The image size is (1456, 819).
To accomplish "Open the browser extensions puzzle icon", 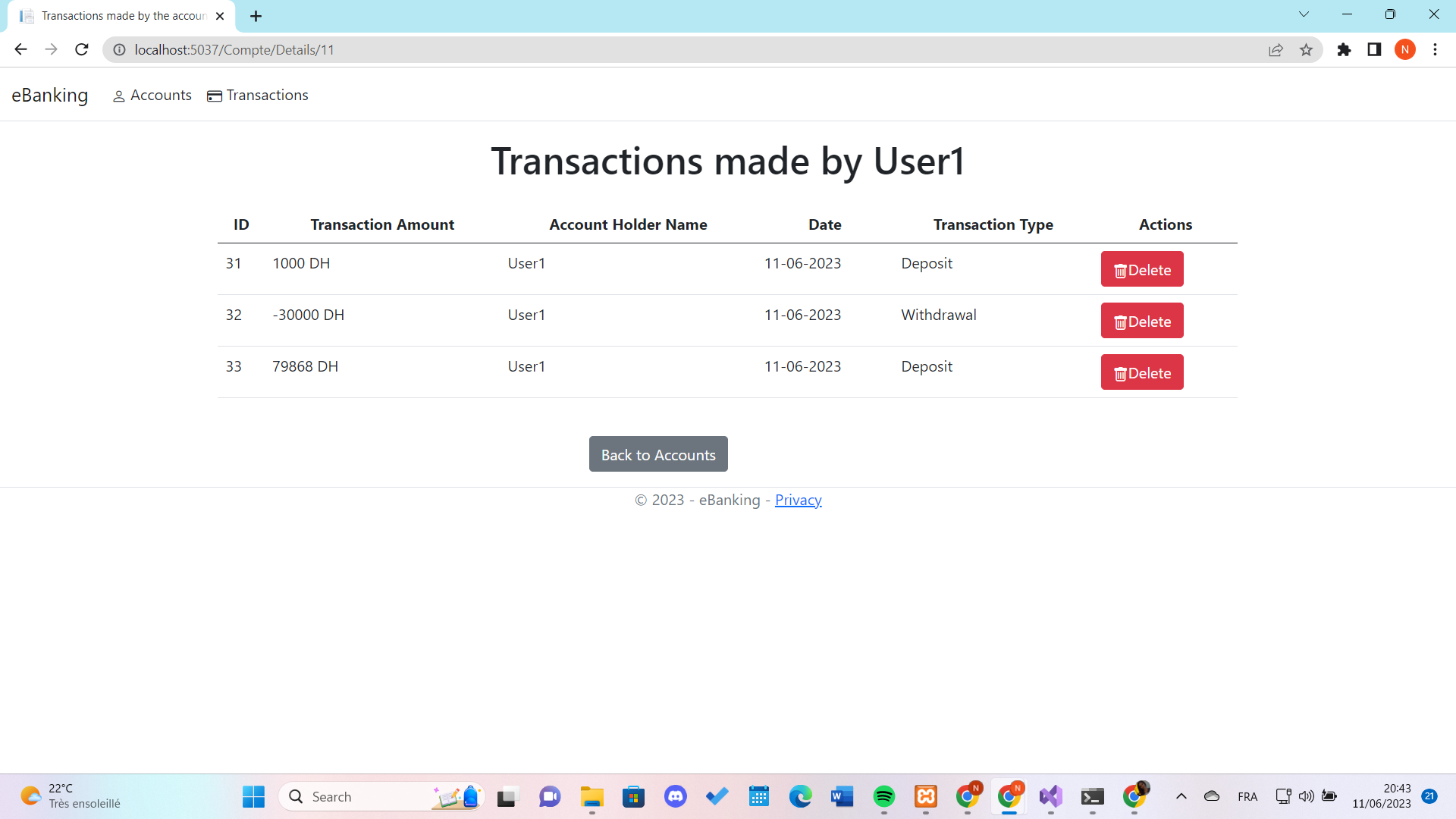I will 1344,49.
